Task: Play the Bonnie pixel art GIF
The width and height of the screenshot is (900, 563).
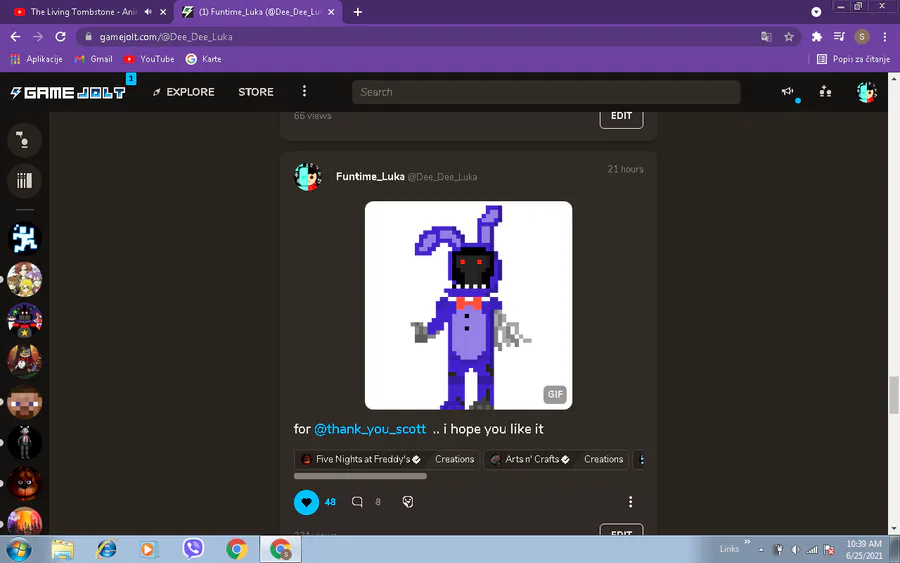Action: point(468,305)
